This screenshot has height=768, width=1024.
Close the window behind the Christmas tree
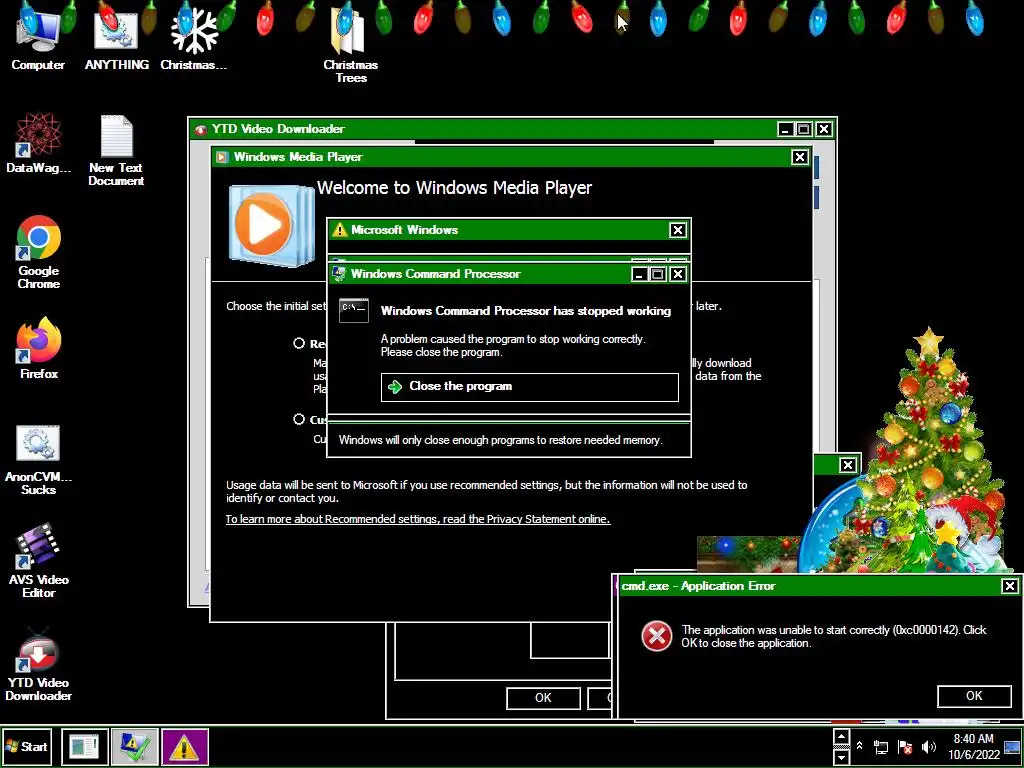click(847, 465)
